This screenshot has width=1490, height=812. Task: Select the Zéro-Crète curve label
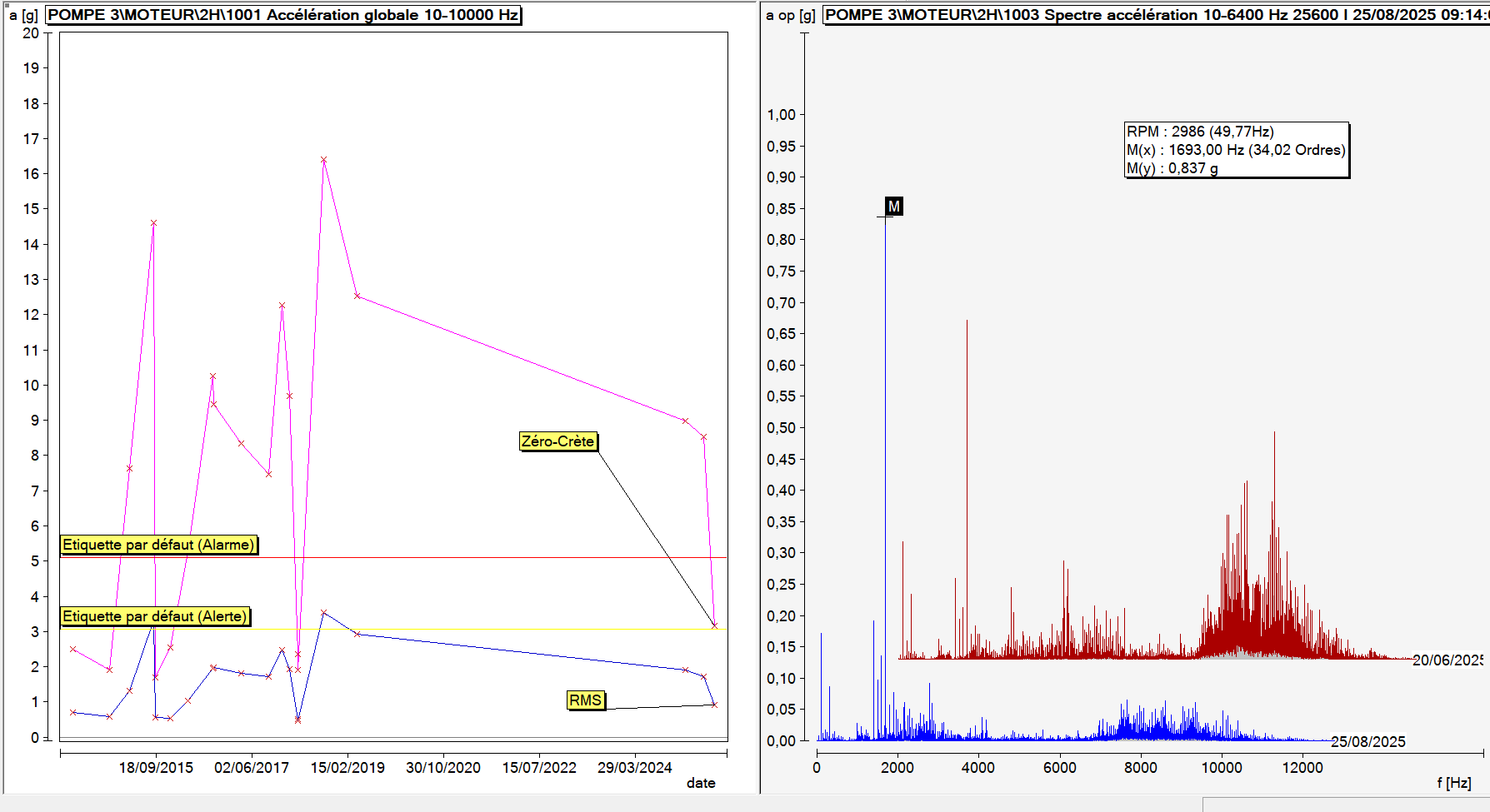point(557,441)
